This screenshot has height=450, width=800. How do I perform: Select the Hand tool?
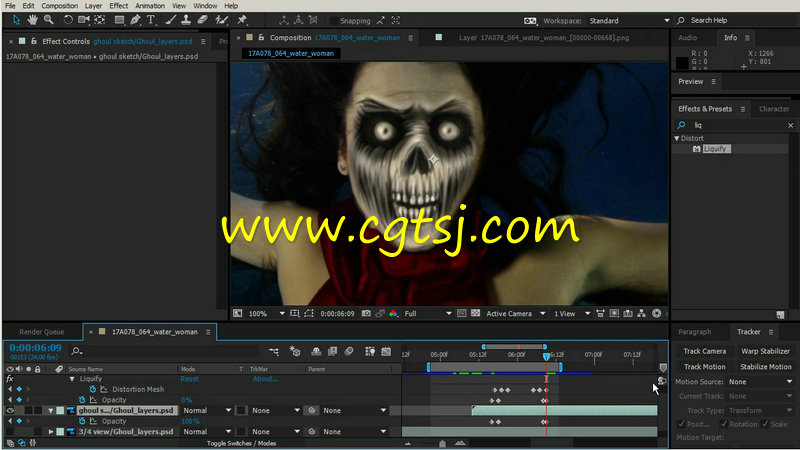click(x=33, y=20)
